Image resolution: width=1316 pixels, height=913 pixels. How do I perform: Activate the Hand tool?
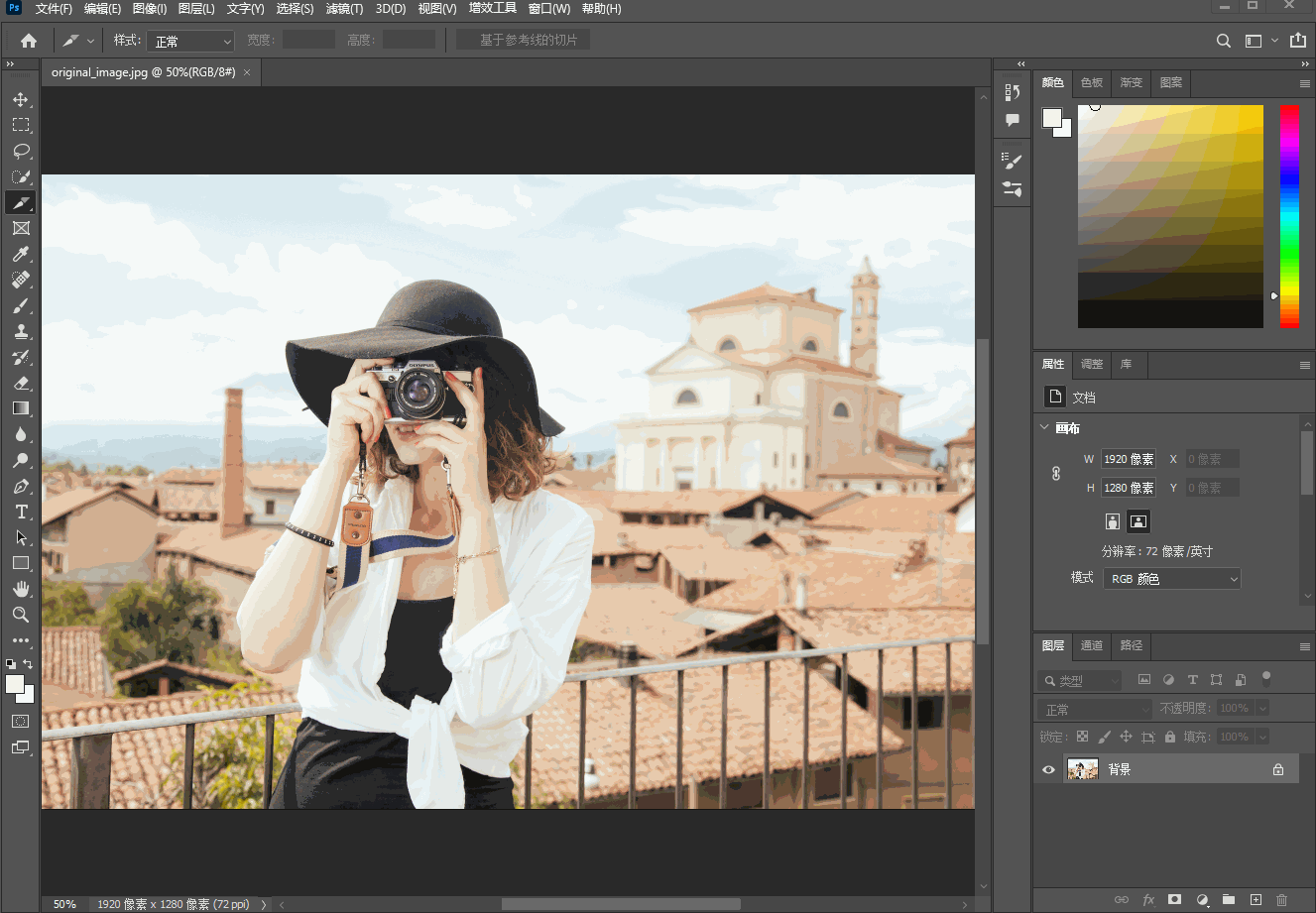(x=21, y=589)
